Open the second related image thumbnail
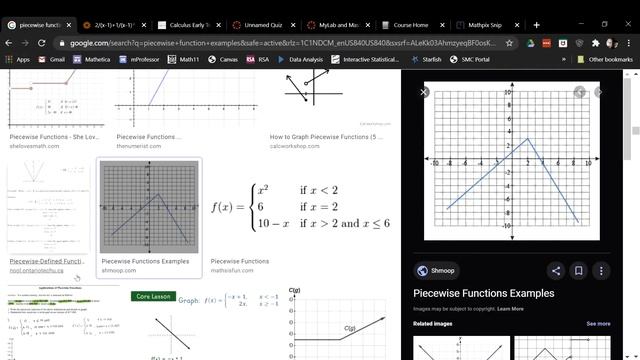640x360 pixels. 562,348
